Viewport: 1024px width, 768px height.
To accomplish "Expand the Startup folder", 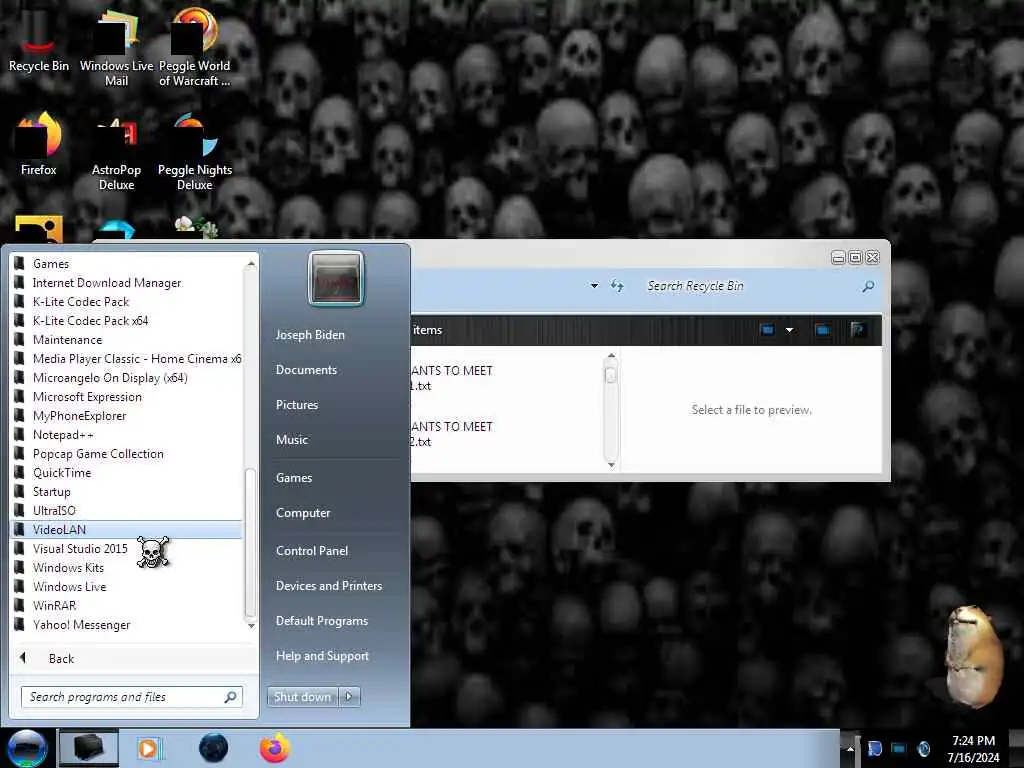I will pyautogui.click(x=127, y=491).
